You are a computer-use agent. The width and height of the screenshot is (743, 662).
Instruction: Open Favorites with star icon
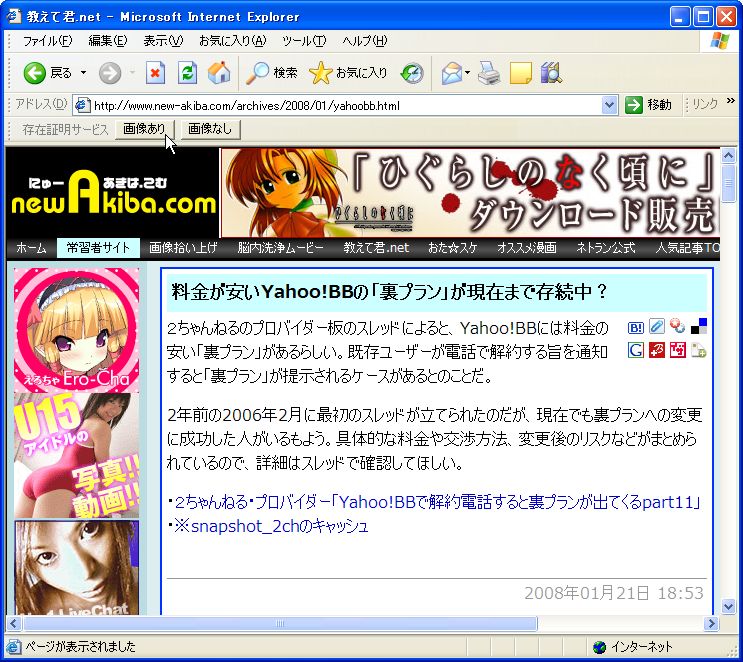pyautogui.click(x=348, y=73)
